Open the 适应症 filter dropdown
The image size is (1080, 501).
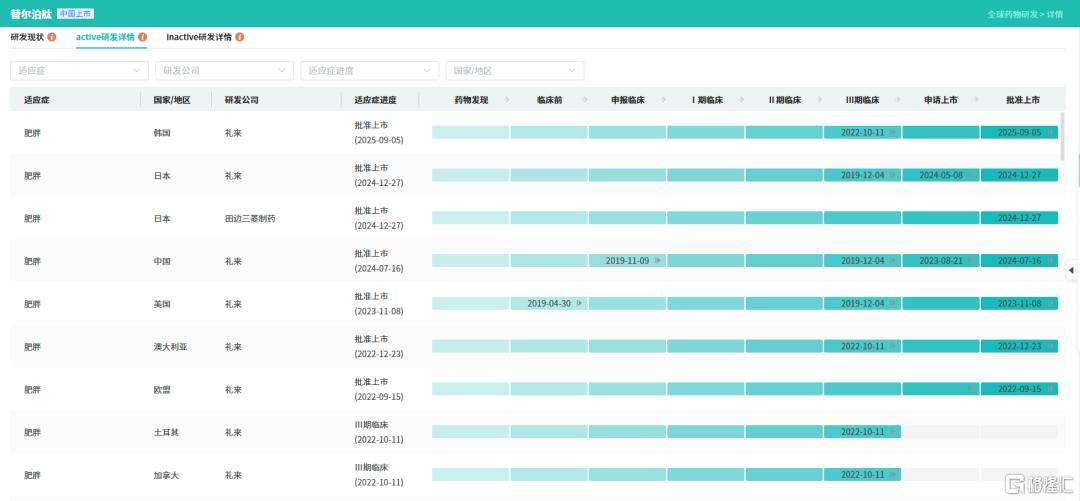click(x=79, y=71)
